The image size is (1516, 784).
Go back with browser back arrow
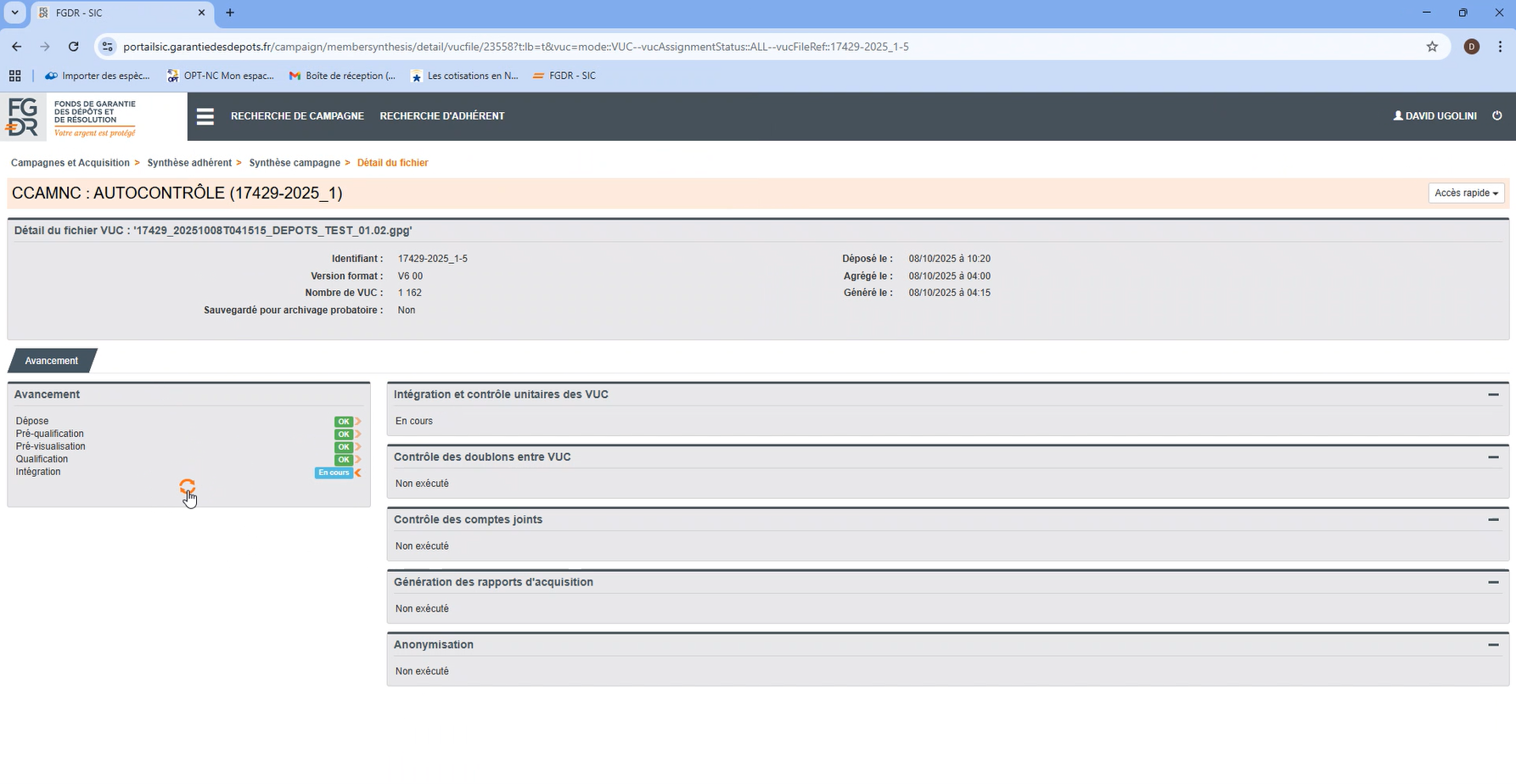tap(17, 47)
